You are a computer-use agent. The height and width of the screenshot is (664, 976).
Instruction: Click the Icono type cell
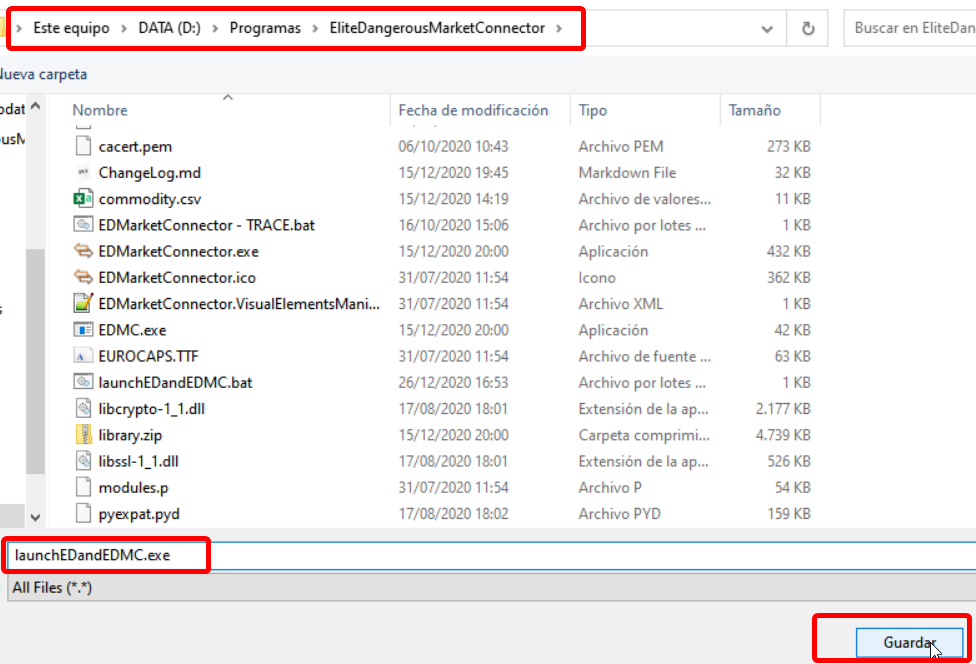597,278
